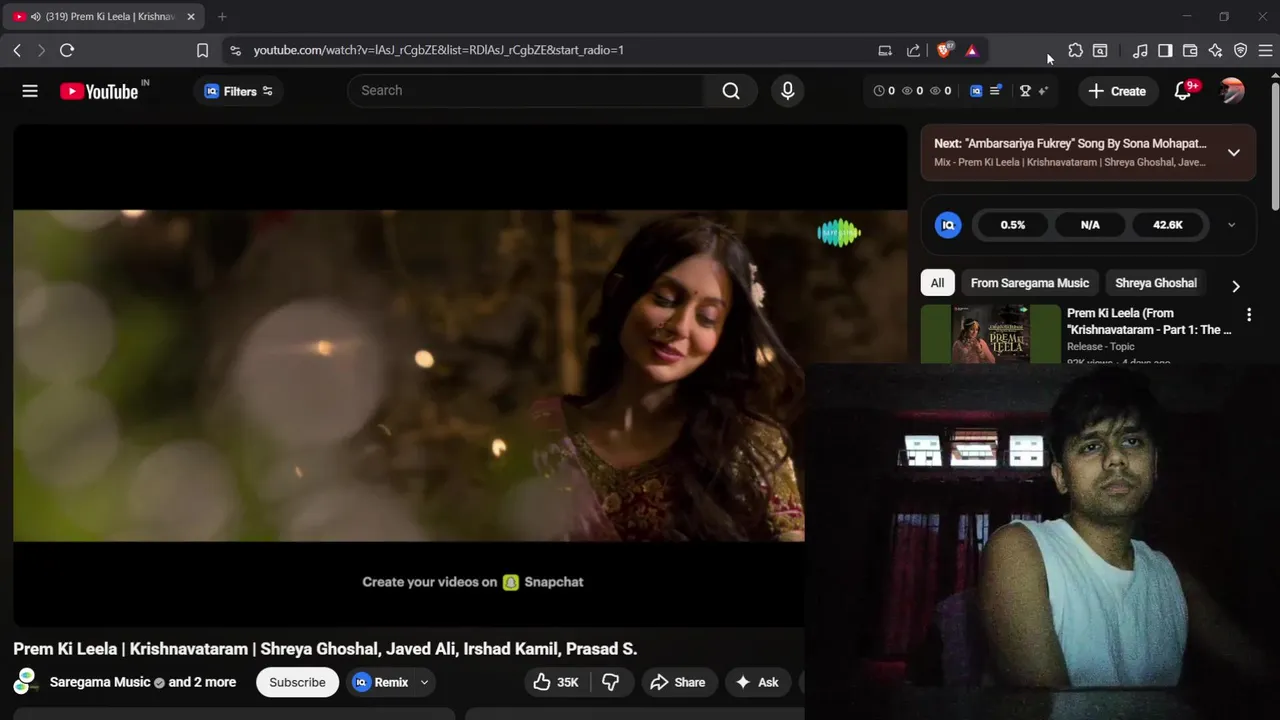This screenshot has width=1280, height=720.
Task: Toggle the browser sidebar panel
Action: tap(1165, 50)
